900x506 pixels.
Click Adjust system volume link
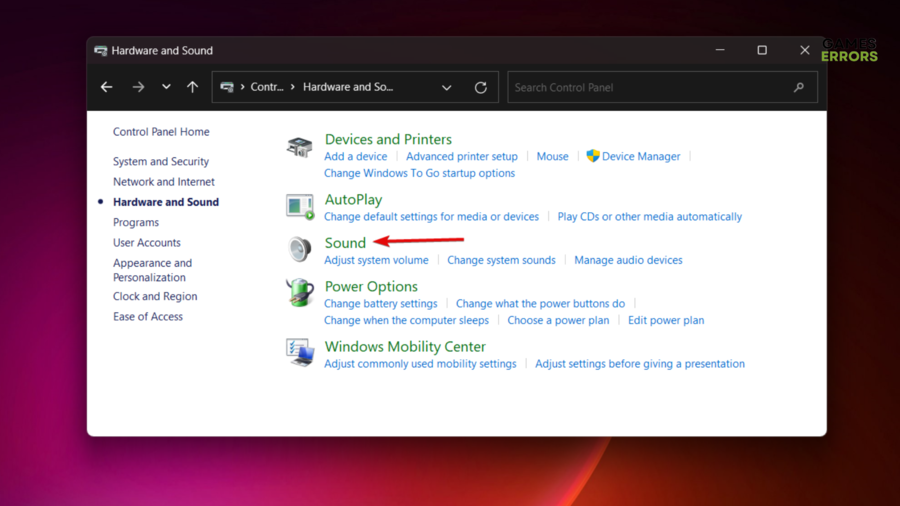pyautogui.click(x=376, y=260)
